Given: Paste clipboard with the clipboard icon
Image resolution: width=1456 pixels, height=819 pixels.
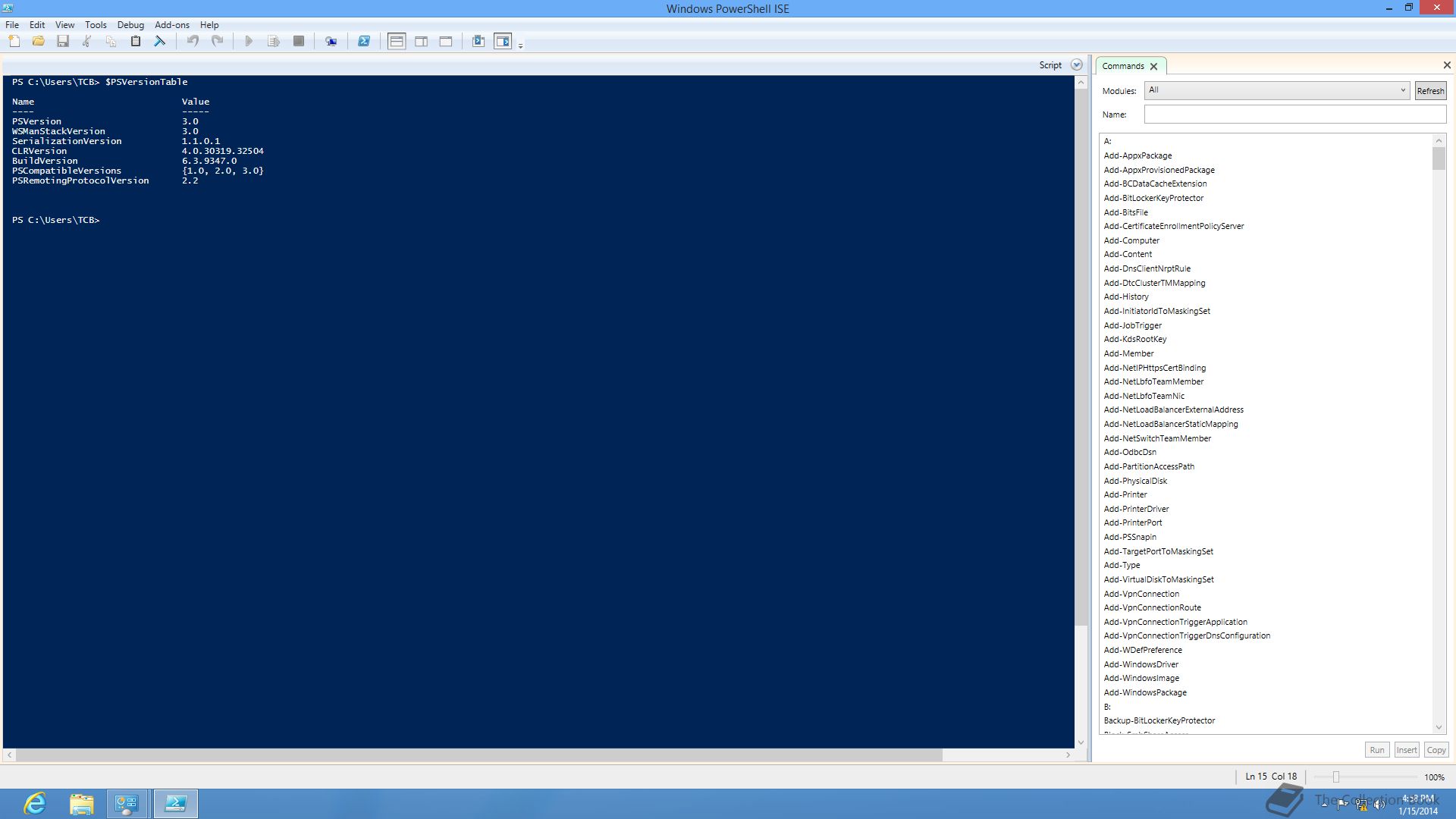Looking at the screenshot, I should click(x=136, y=42).
